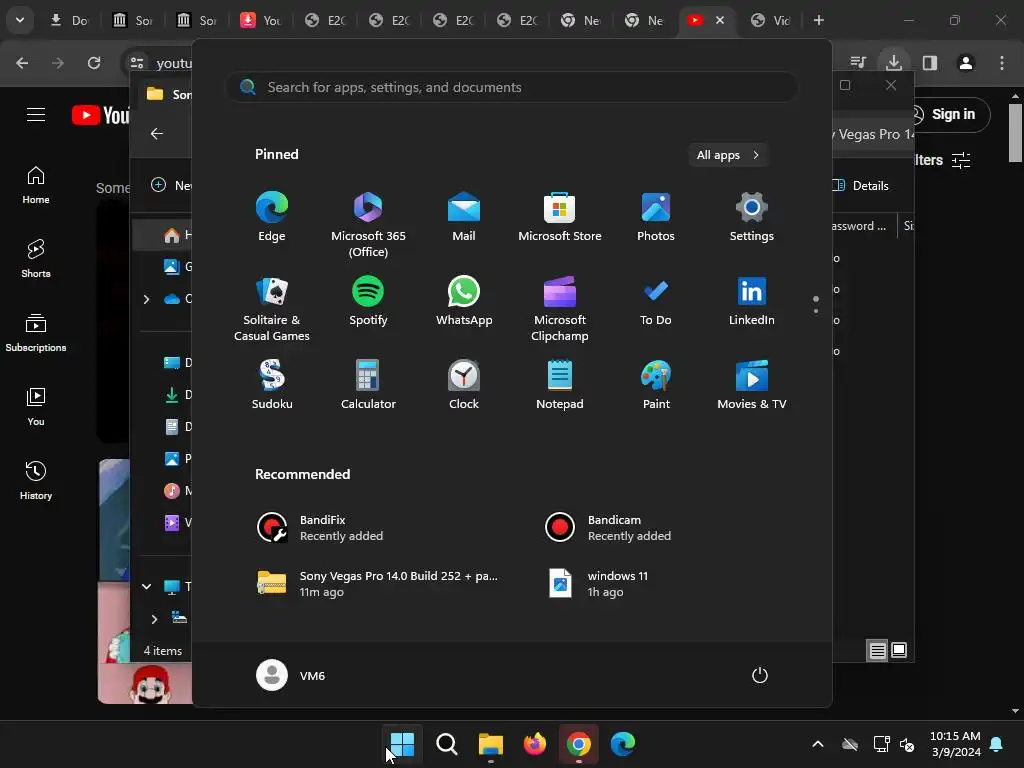
Task: Launch Microsoft 365 (Office) app
Action: coord(368,225)
